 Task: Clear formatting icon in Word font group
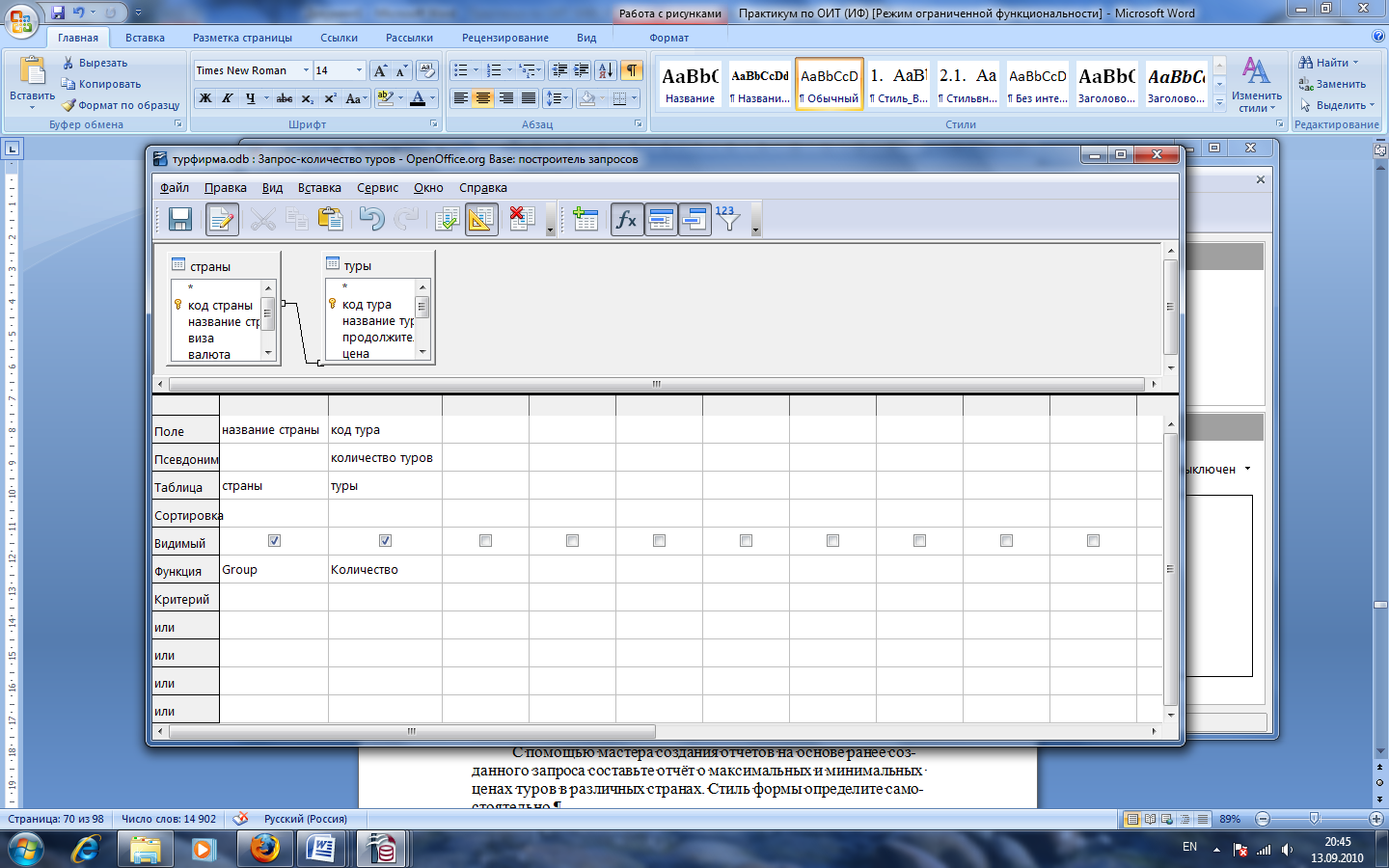tap(427, 70)
